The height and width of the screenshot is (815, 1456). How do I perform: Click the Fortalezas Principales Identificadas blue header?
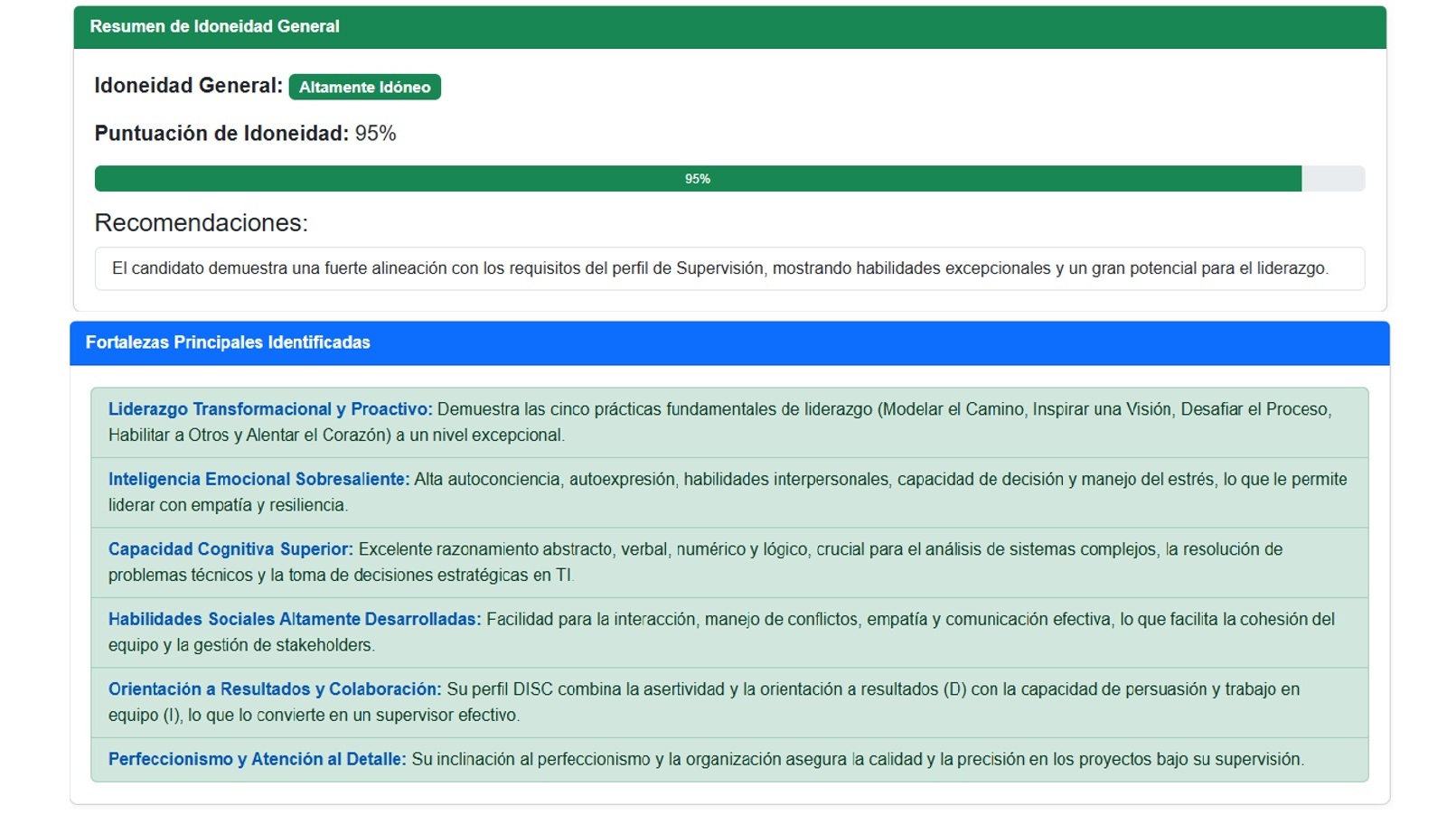228,342
